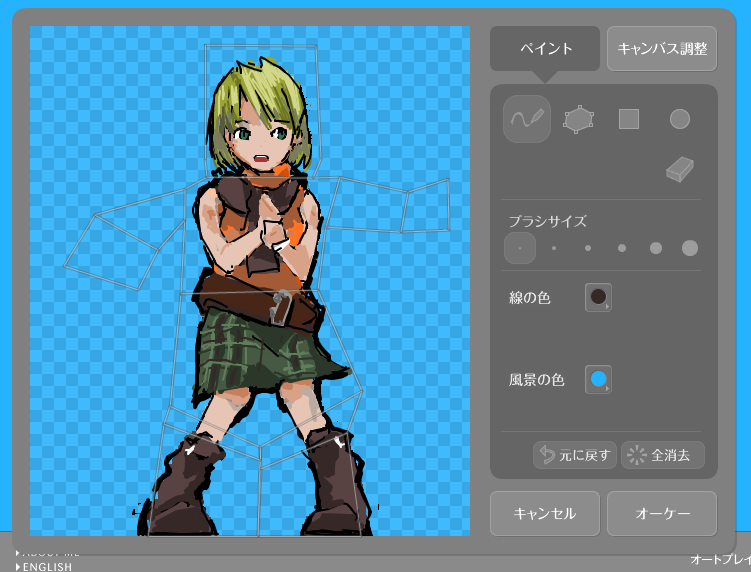Select the polygon shape tool
The height and width of the screenshot is (572, 751).
577,120
